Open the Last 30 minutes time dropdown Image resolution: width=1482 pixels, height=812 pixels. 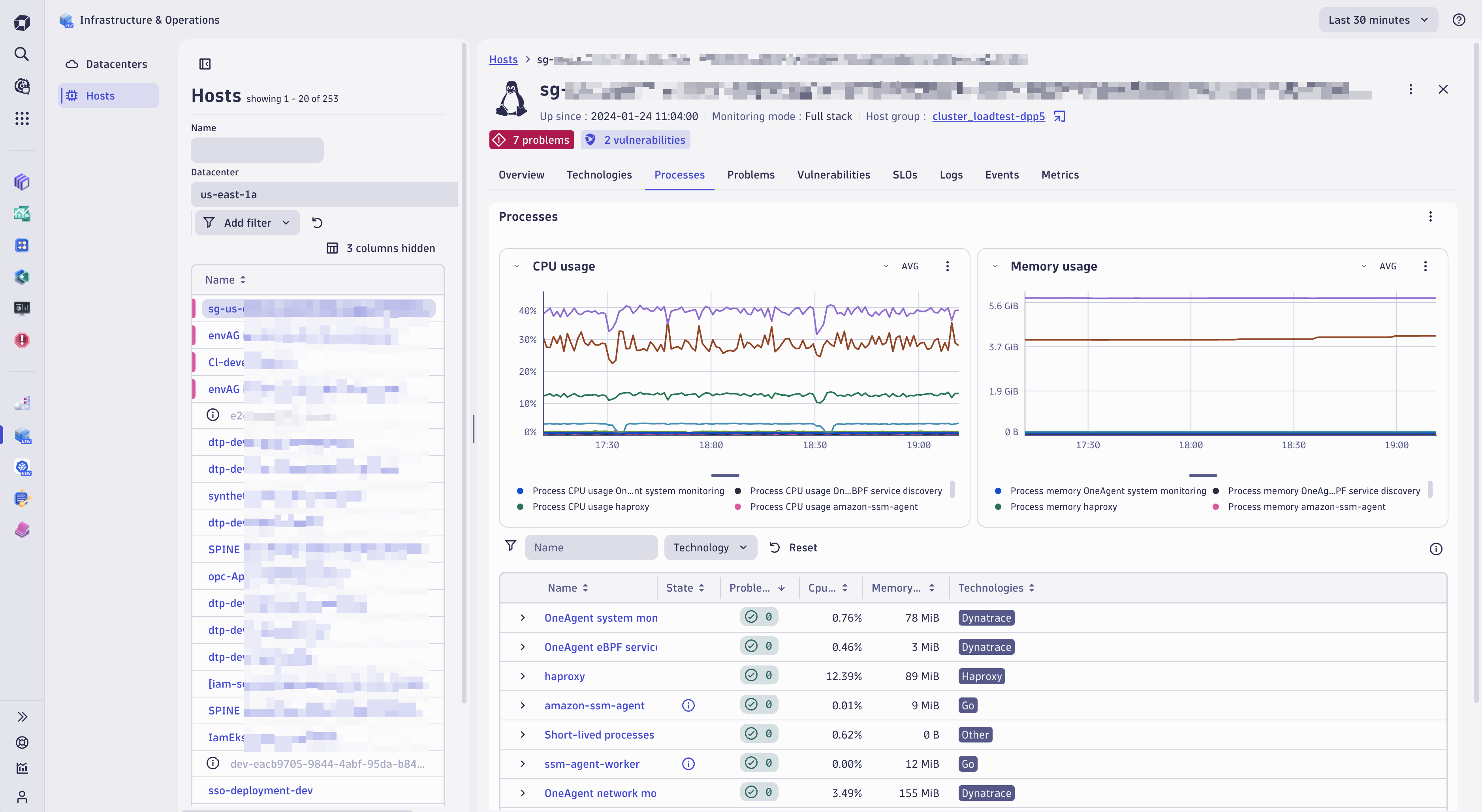click(x=1379, y=20)
